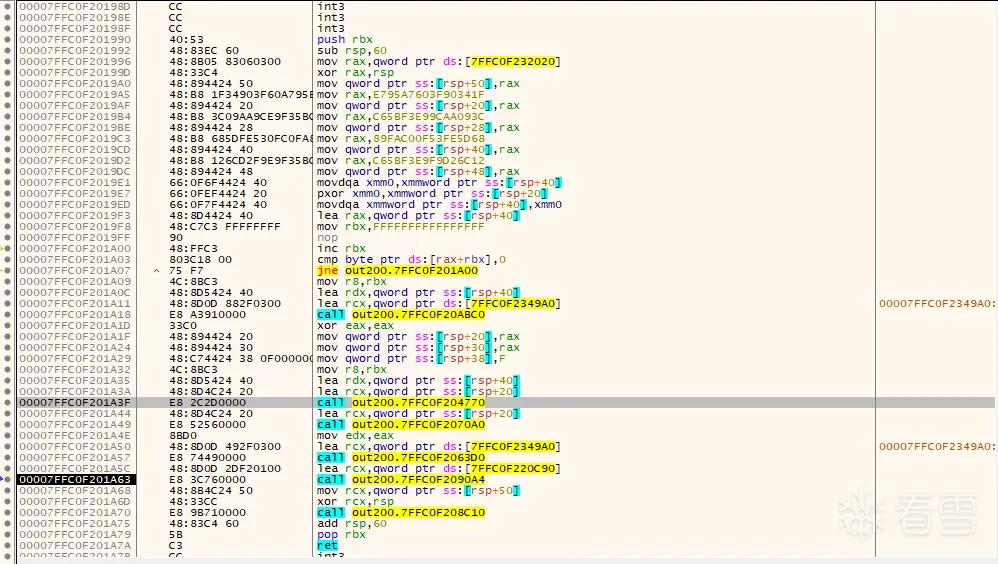
Task: Click the call out200.7FFC0F2070A0 instruction
Action: [401, 425]
